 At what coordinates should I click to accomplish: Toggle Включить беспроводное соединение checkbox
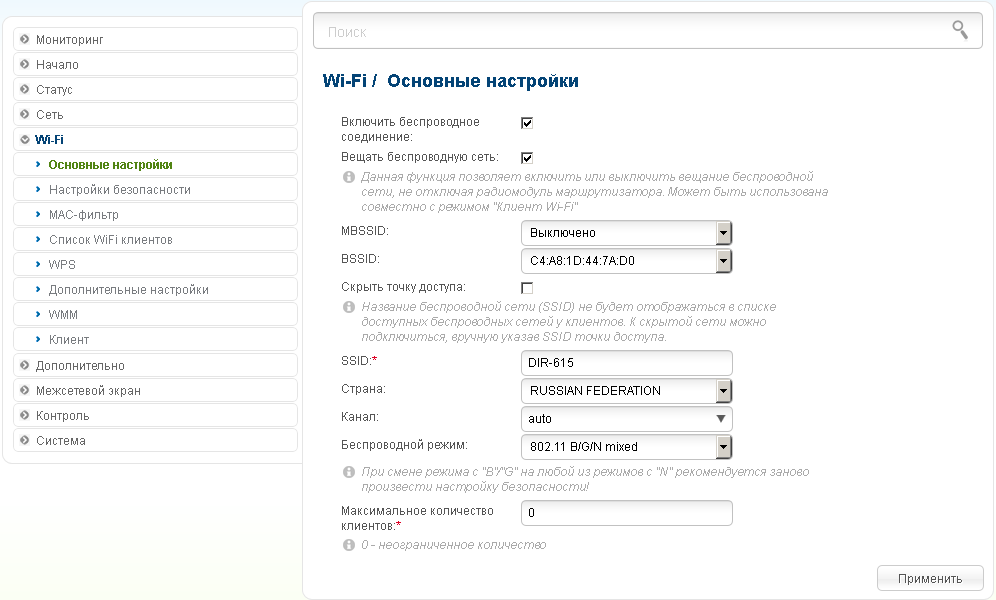(x=527, y=123)
